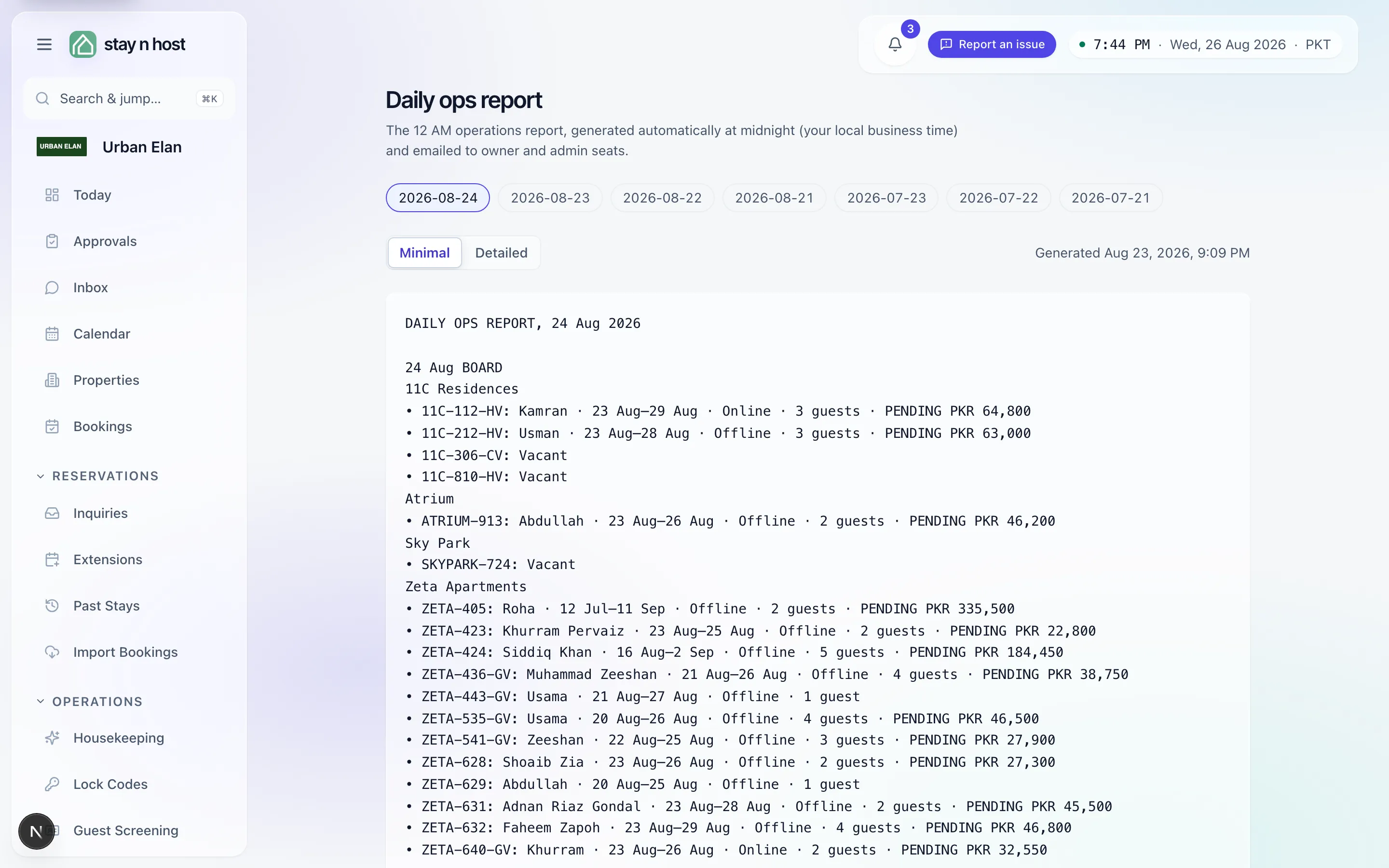The width and height of the screenshot is (1389, 868).
Task: Click the Bookings calendar-check icon
Action: coord(52,427)
